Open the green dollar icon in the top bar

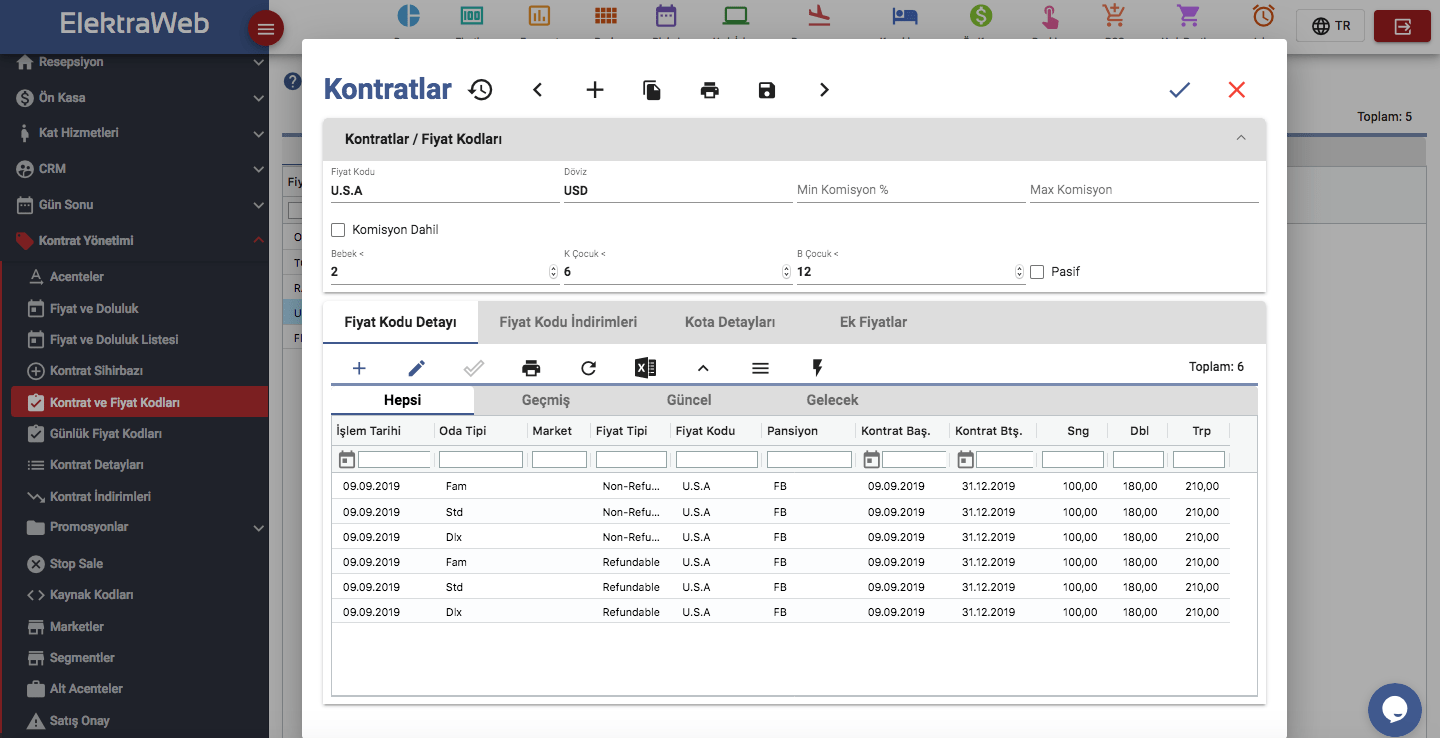[981, 16]
